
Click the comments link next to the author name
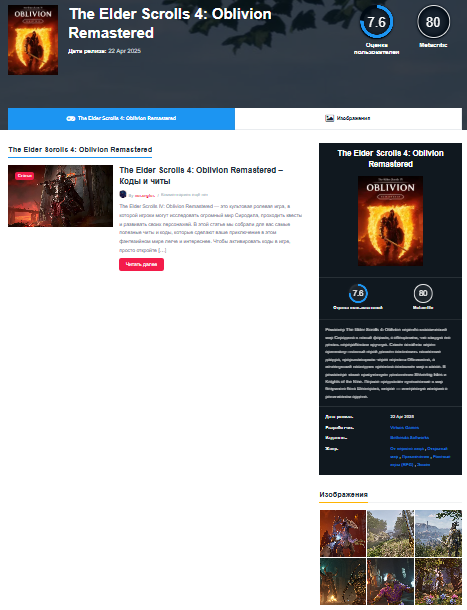click(x=184, y=195)
